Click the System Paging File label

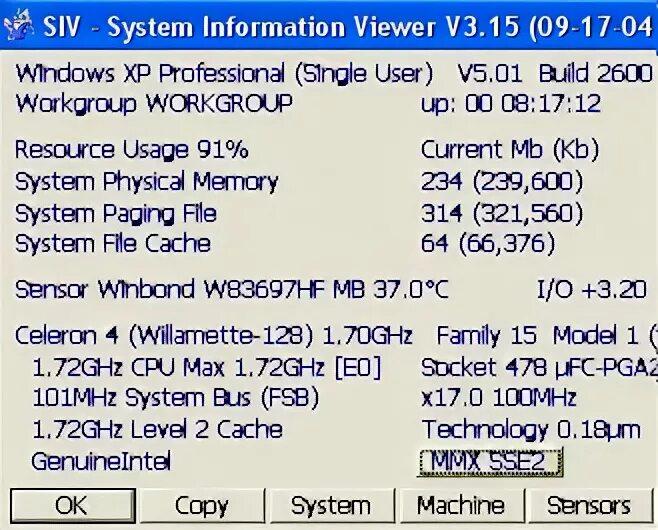coord(116,214)
